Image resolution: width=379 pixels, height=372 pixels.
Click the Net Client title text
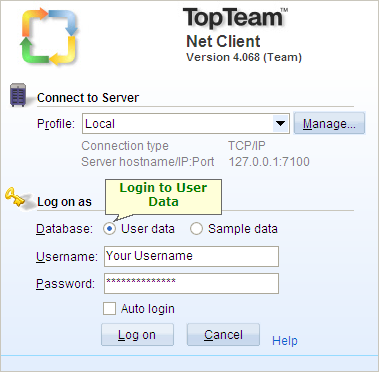[x=223, y=41]
